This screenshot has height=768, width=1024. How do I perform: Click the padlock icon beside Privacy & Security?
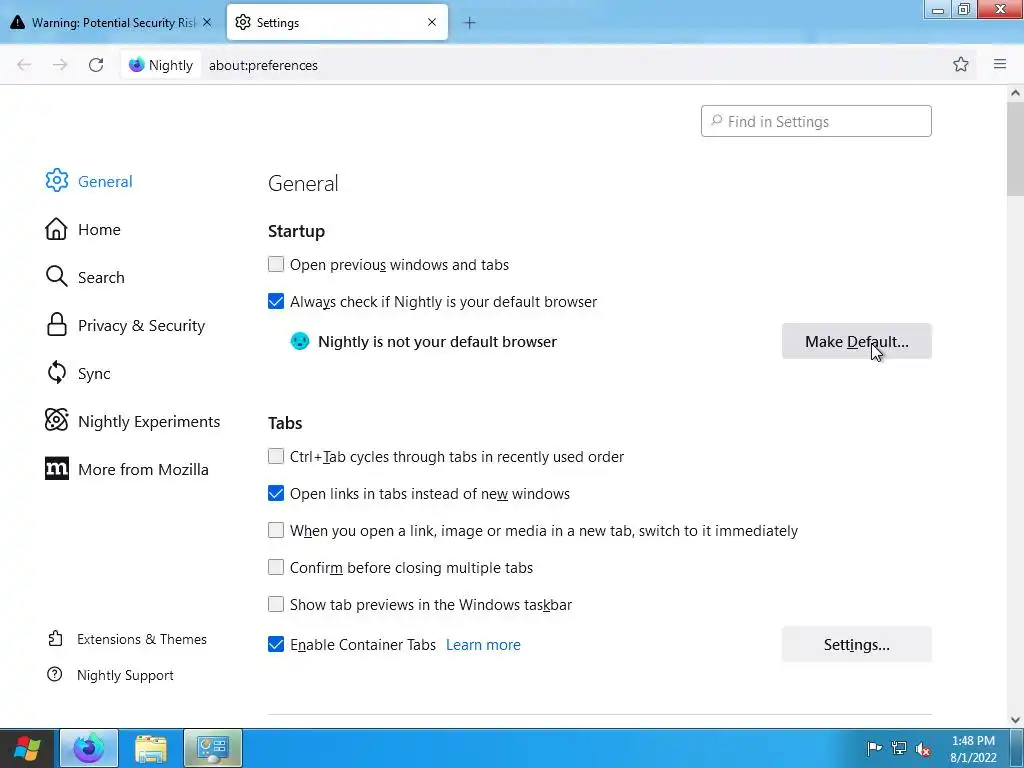point(56,325)
